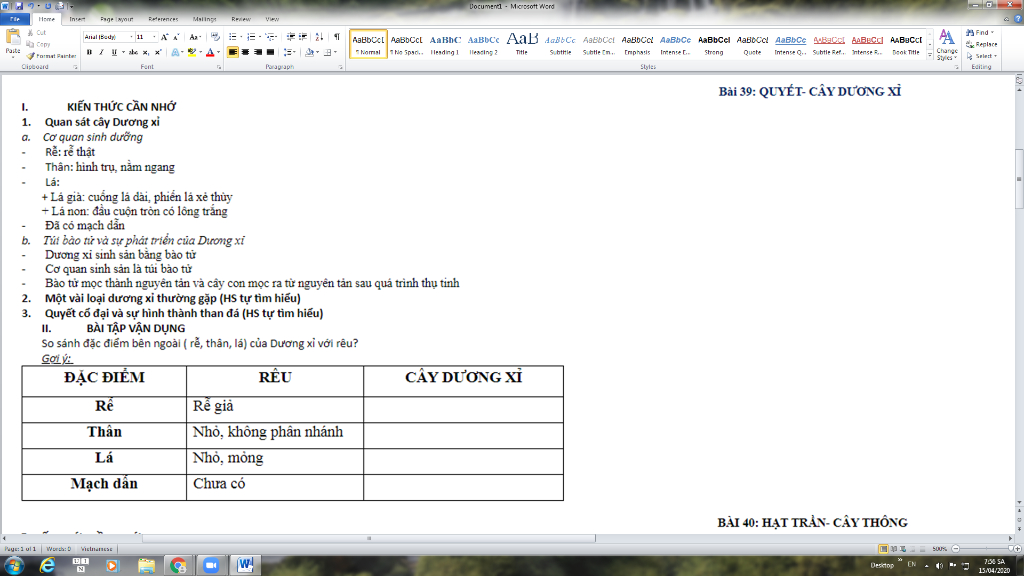Click the Grow Font icon

pyautogui.click(x=165, y=37)
